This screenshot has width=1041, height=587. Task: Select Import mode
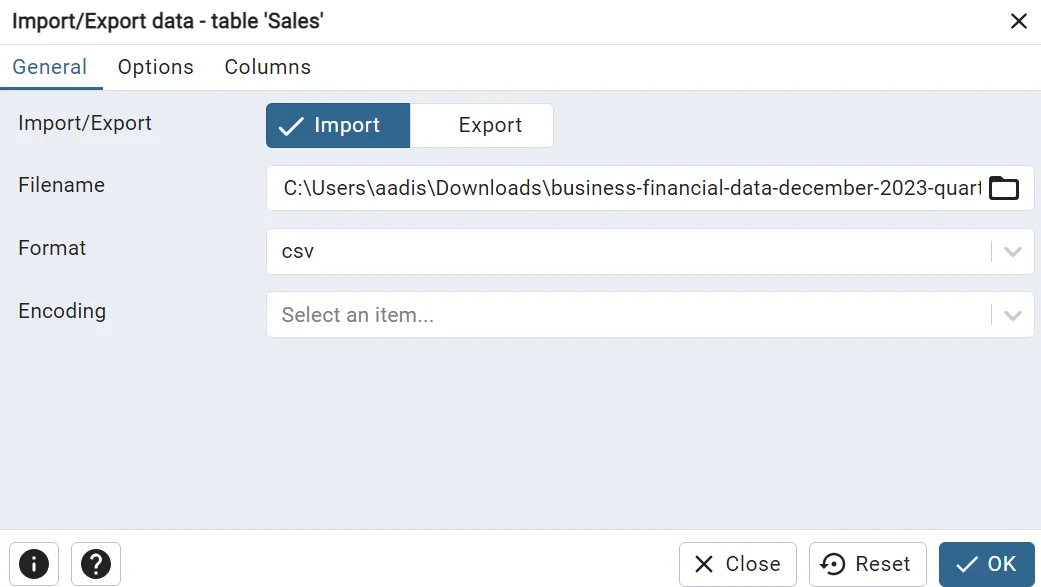pyautogui.click(x=337, y=125)
